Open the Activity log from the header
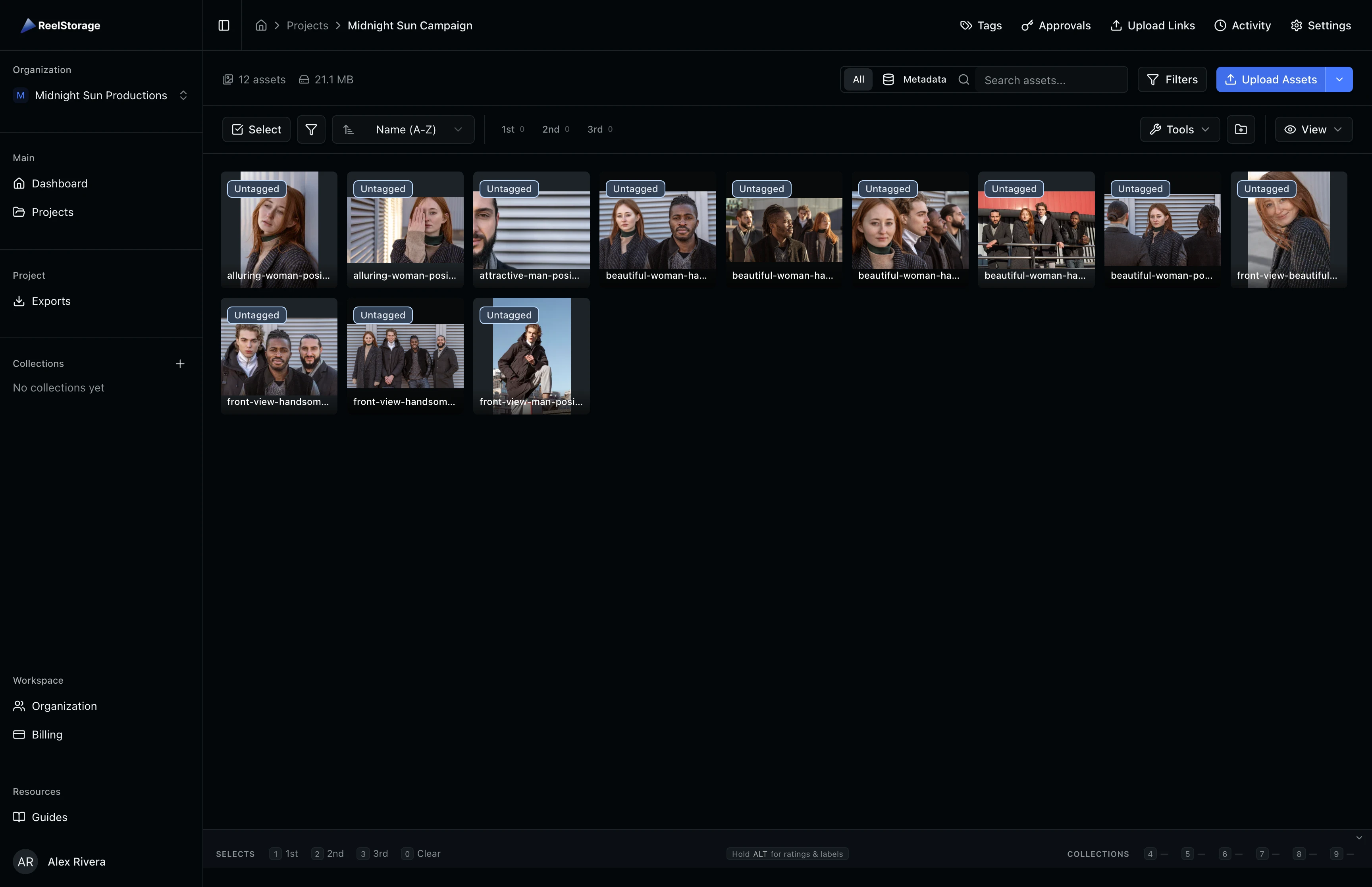The image size is (1372, 887). (x=1243, y=25)
